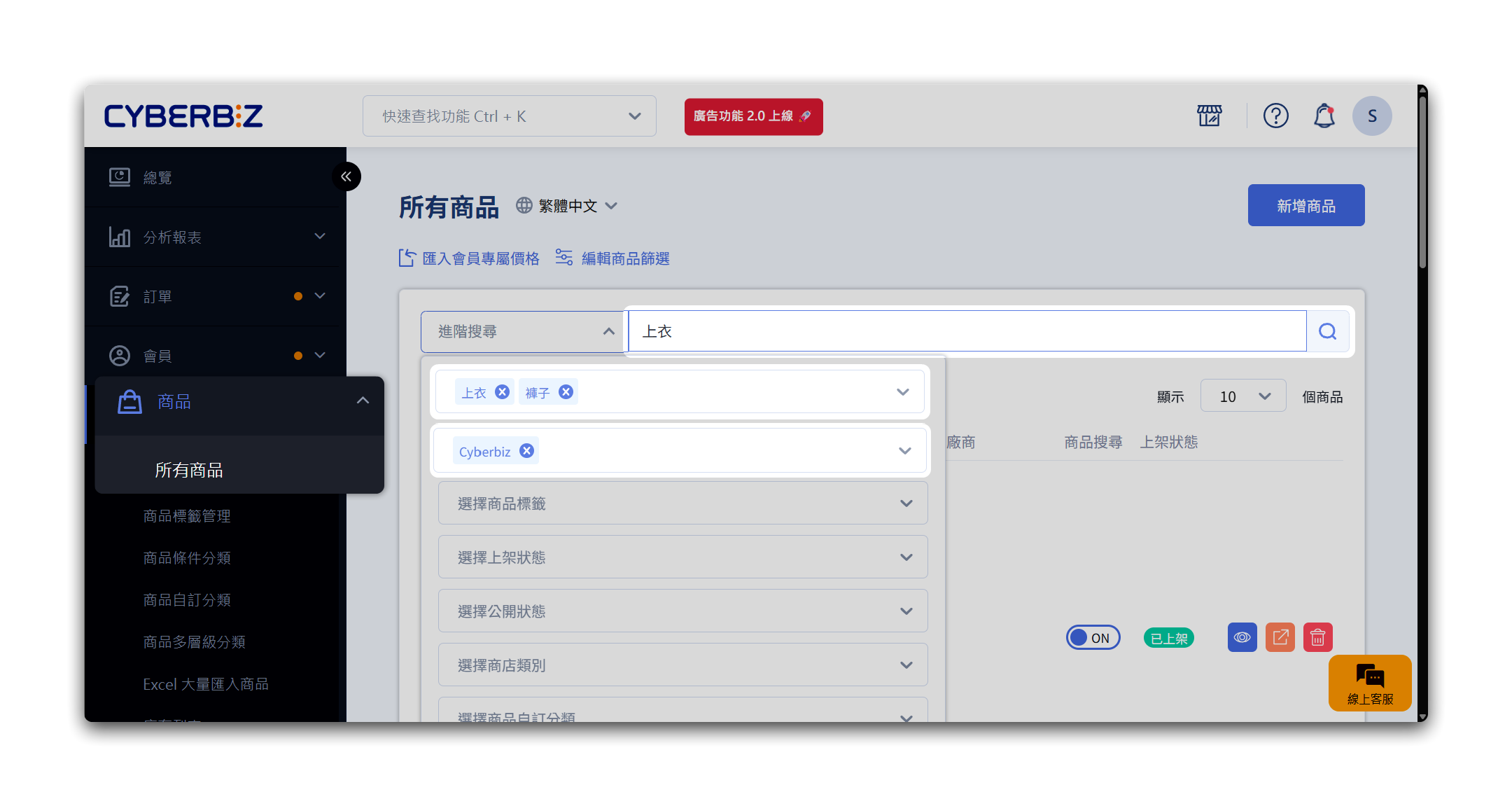The height and width of the screenshot is (806, 1512).
Task: Open the notifications bell icon
Action: click(x=1324, y=116)
